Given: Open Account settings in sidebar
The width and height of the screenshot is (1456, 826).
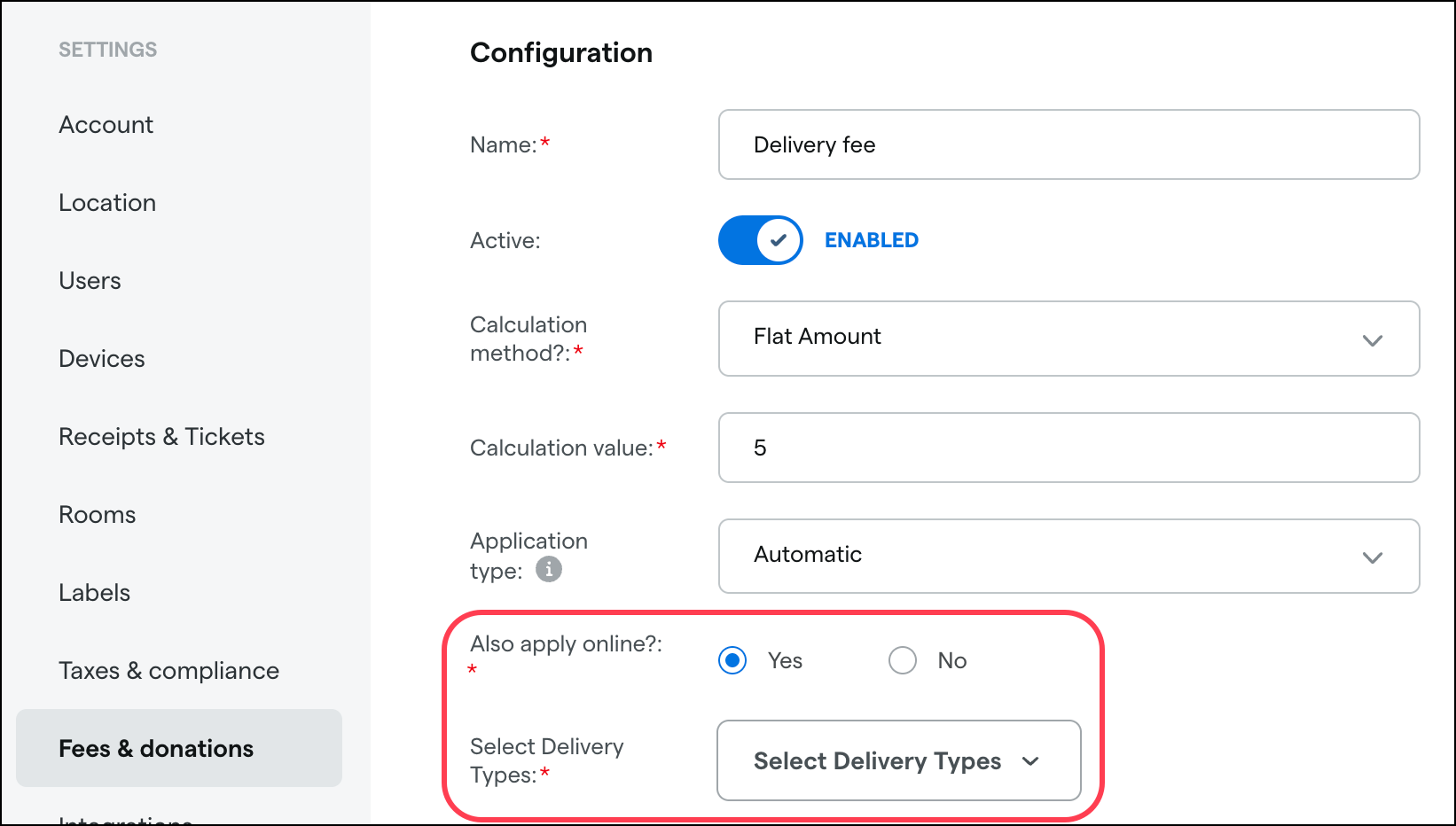Looking at the screenshot, I should coord(106,125).
